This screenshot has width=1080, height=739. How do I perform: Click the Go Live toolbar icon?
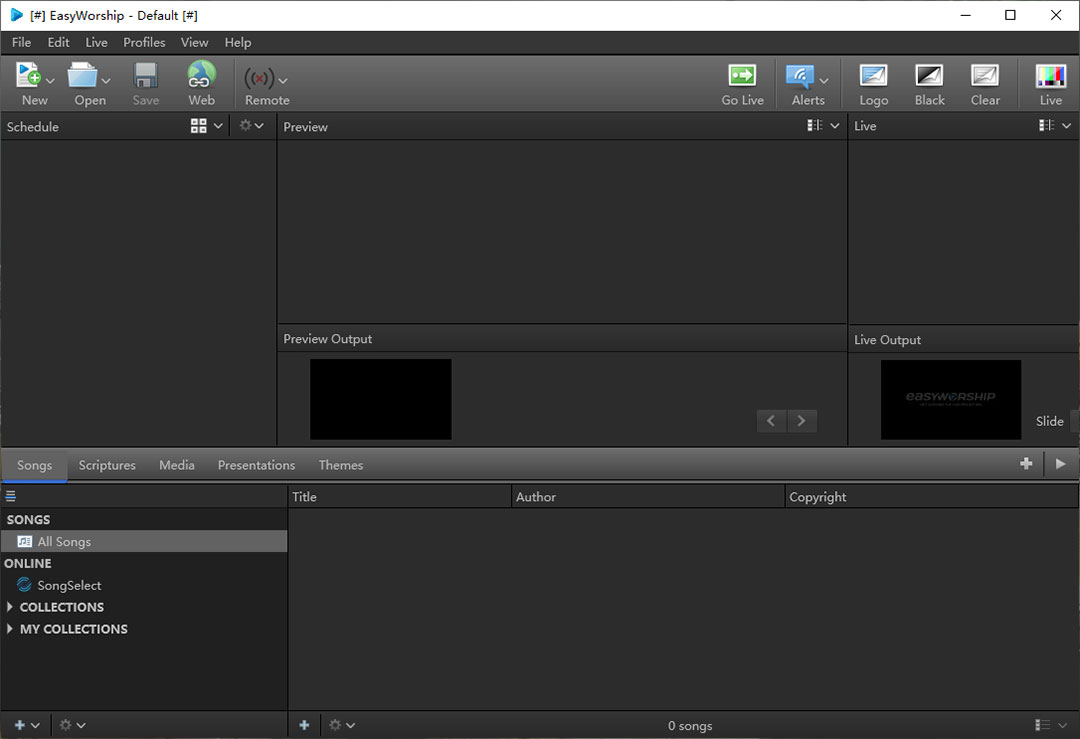[742, 77]
